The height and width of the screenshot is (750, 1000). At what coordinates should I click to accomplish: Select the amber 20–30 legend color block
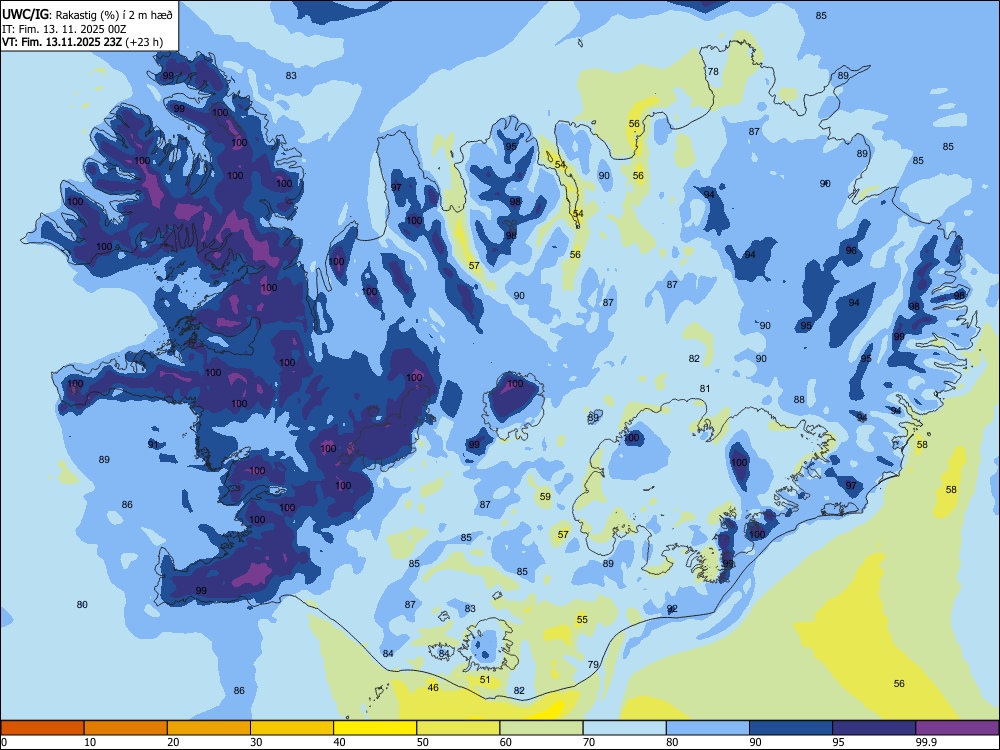tap(209, 728)
